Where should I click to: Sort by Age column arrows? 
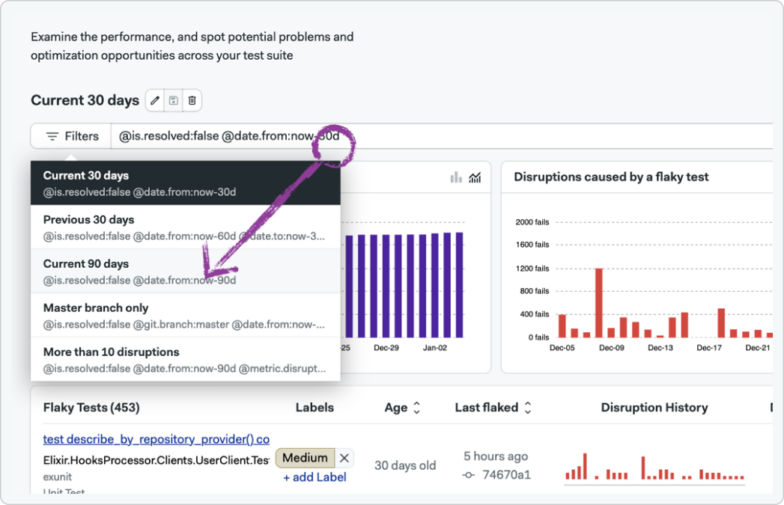coord(416,408)
